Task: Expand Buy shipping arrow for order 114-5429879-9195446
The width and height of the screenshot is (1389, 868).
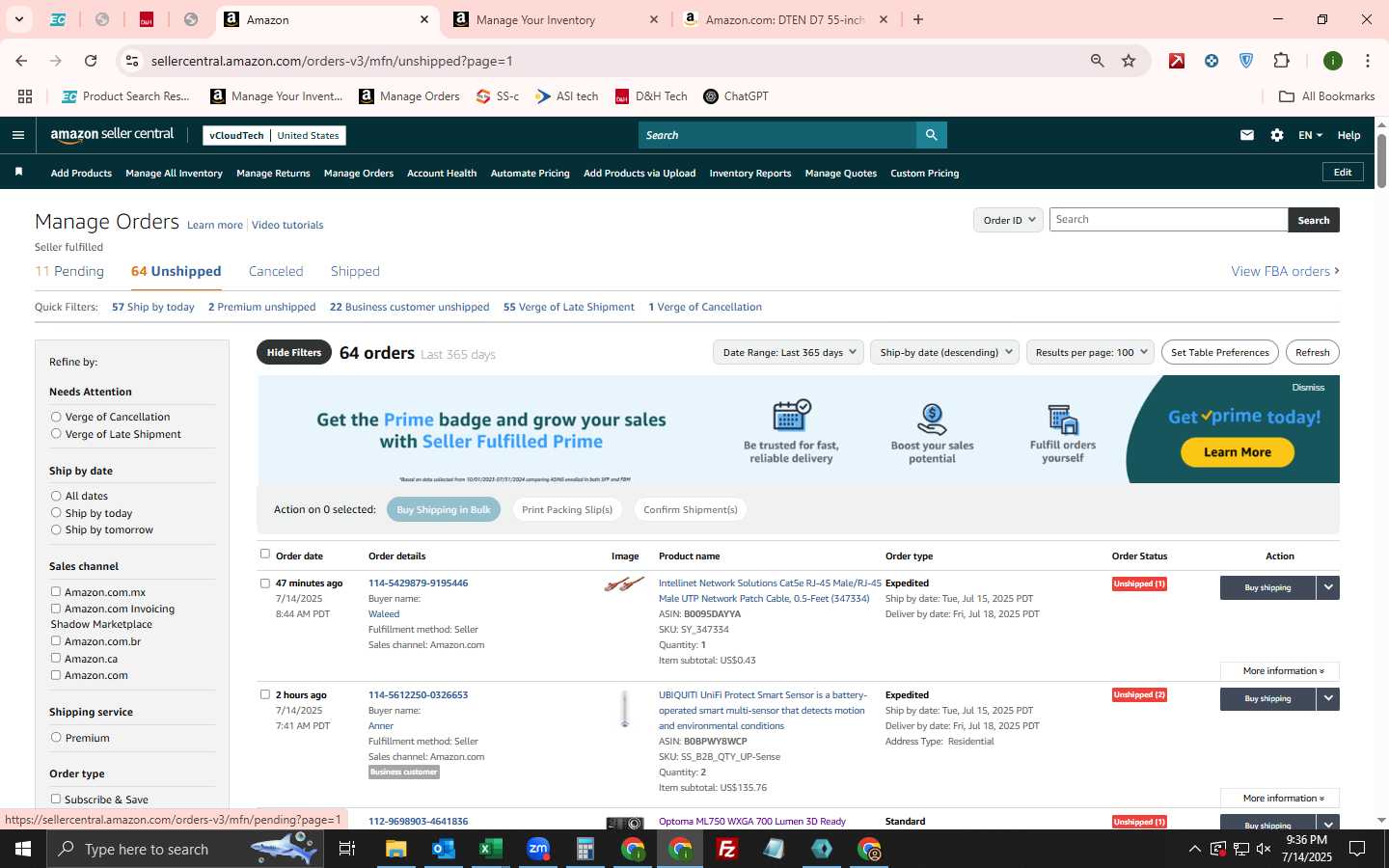Action: pos(1328,587)
